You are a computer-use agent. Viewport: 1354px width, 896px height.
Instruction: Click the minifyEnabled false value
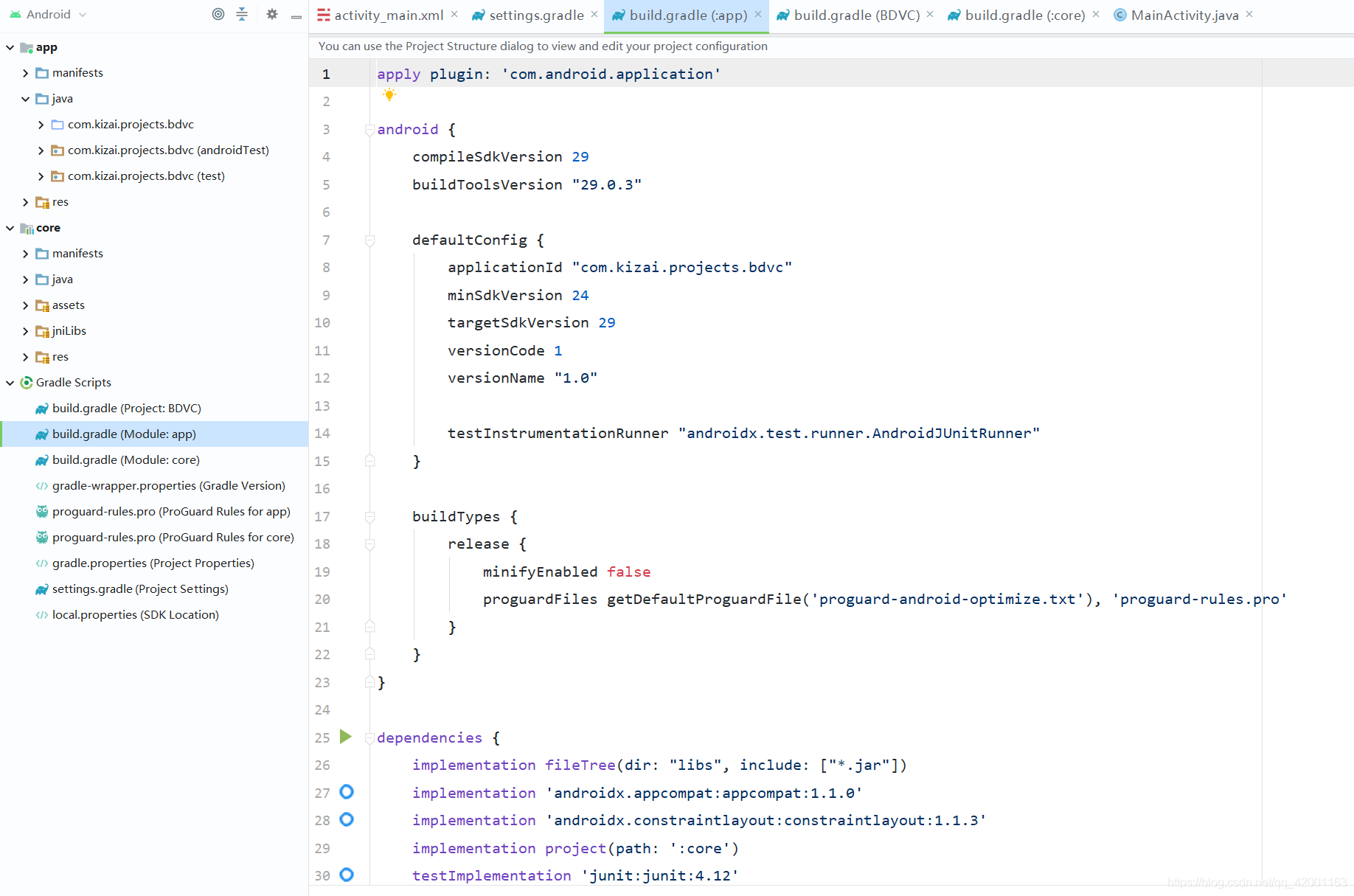pyautogui.click(x=628, y=572)
